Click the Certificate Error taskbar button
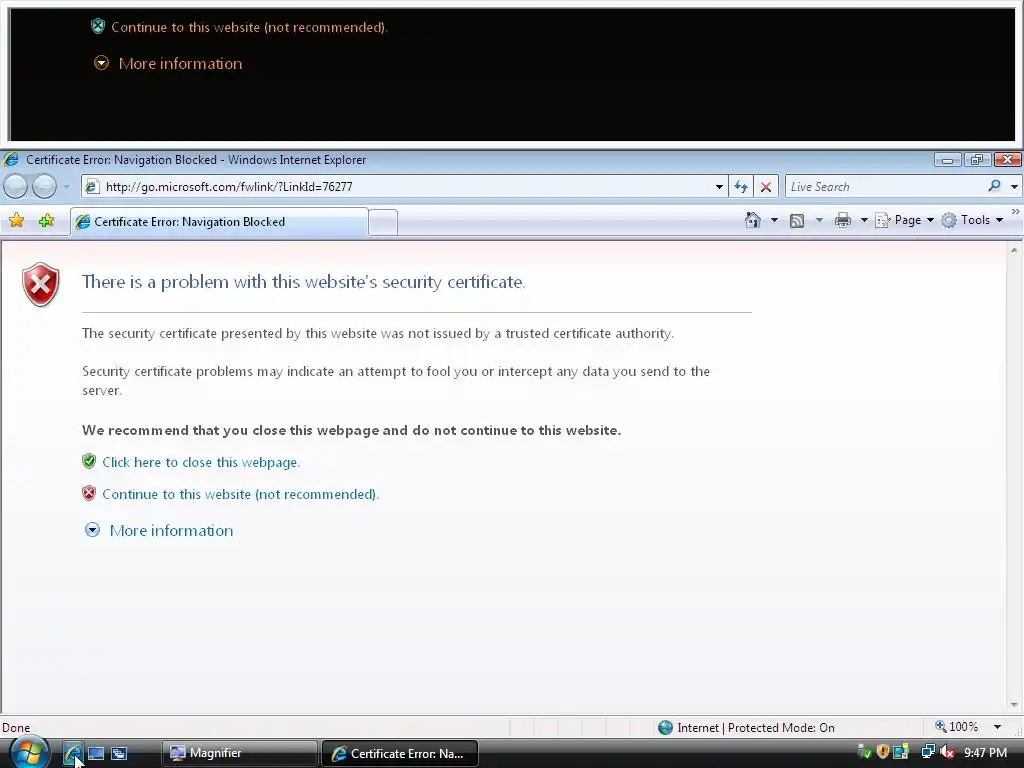 coord(400,754)
